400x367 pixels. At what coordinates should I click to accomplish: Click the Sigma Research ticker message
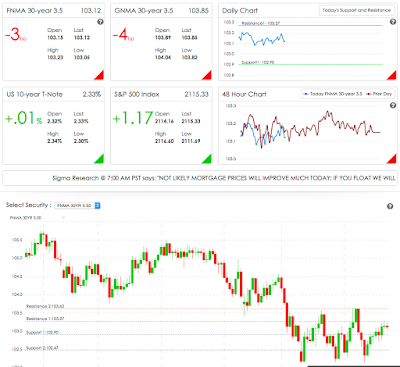click(x=224, y=178)
